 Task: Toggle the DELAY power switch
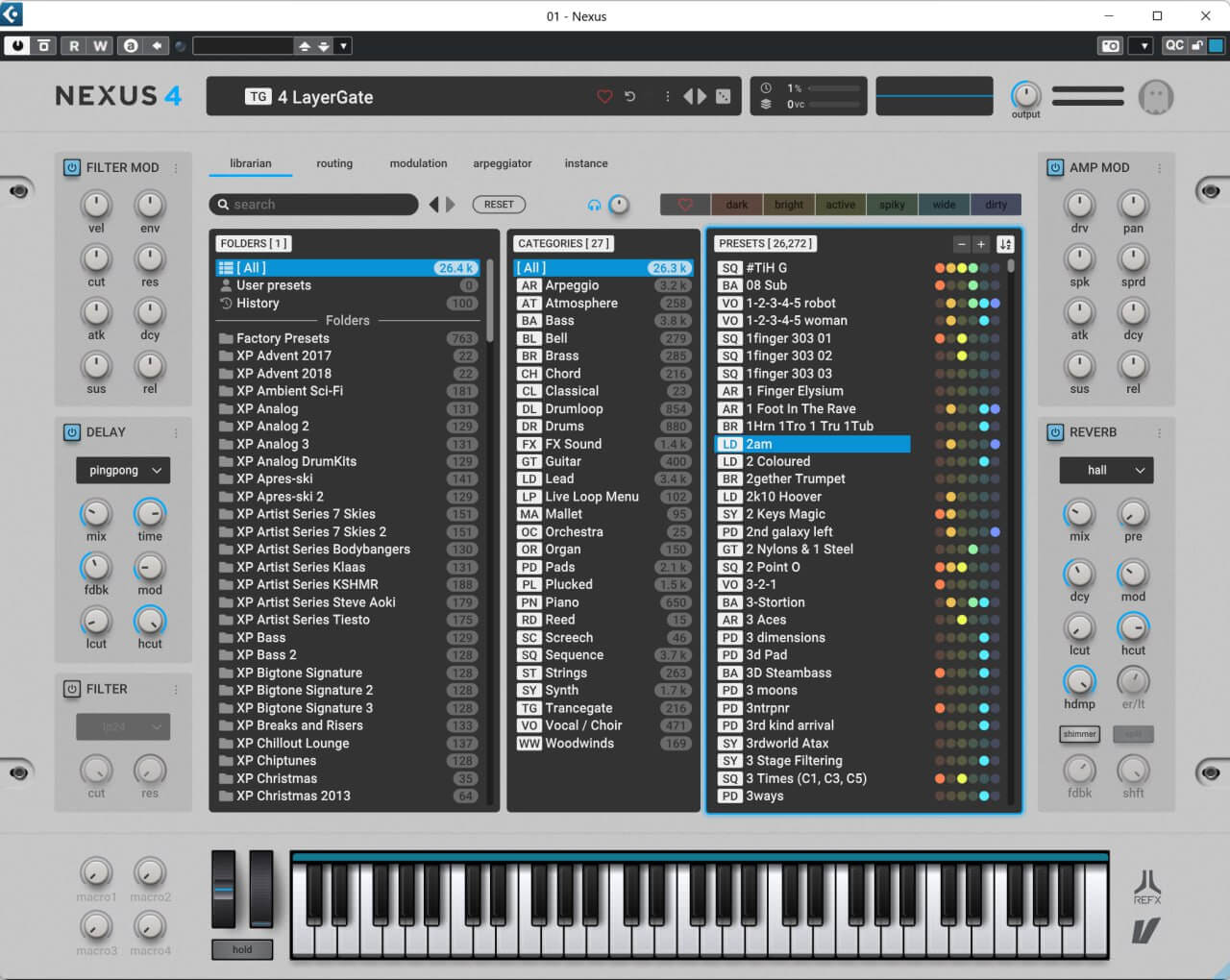point(72,432)
